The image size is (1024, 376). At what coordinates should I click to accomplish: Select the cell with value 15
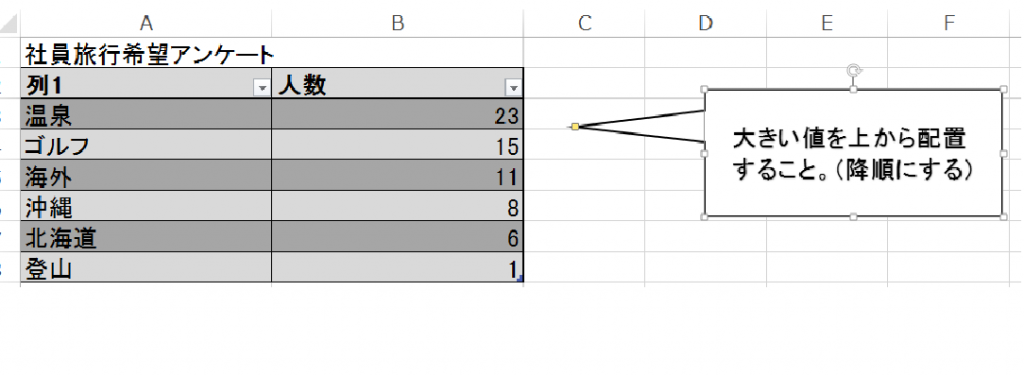click(x=397, y=145)
